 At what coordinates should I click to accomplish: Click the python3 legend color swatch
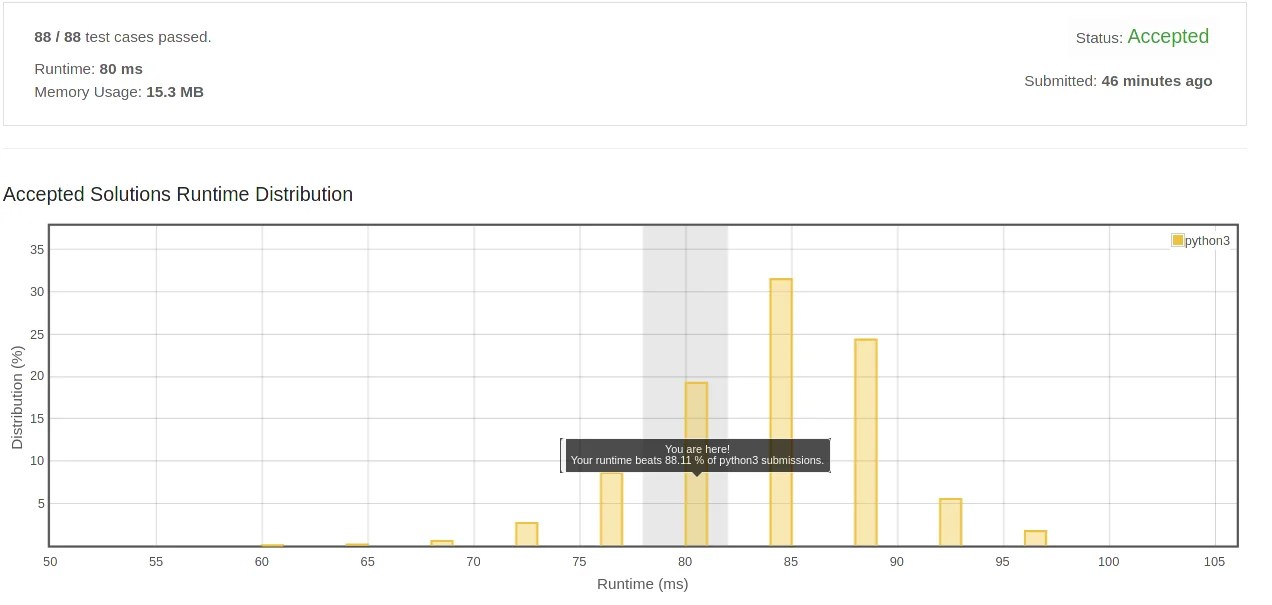[x=1177, y=240]
